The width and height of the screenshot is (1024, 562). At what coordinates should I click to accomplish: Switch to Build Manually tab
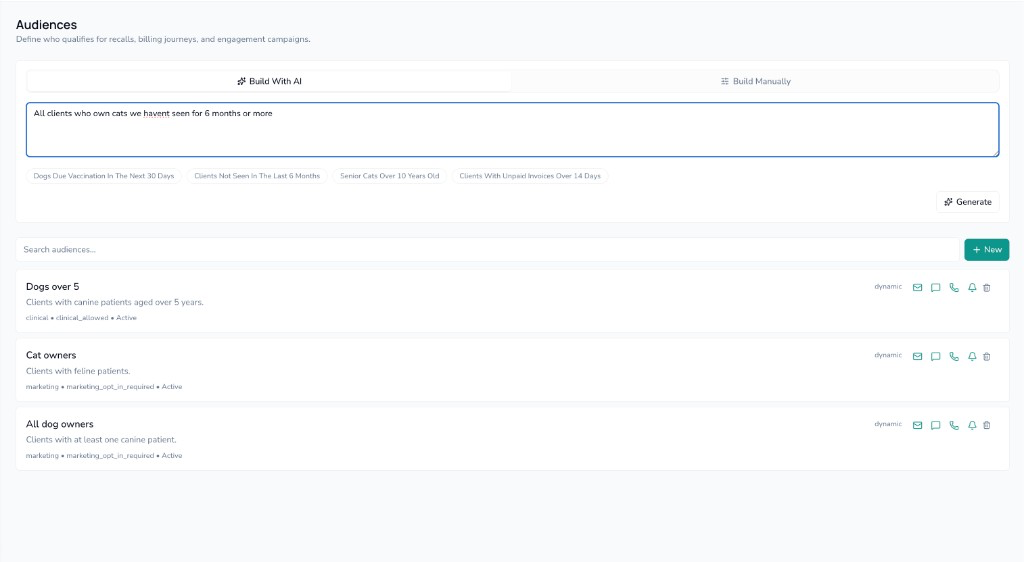pyautogui.click(x=755, y=81)
